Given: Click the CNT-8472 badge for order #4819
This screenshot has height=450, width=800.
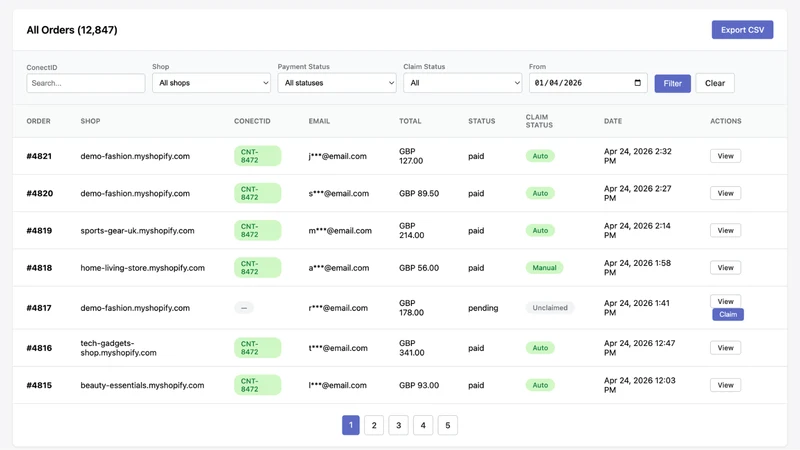Looking at the screenshot, I should pyautogui.click(x=257, y=231).
